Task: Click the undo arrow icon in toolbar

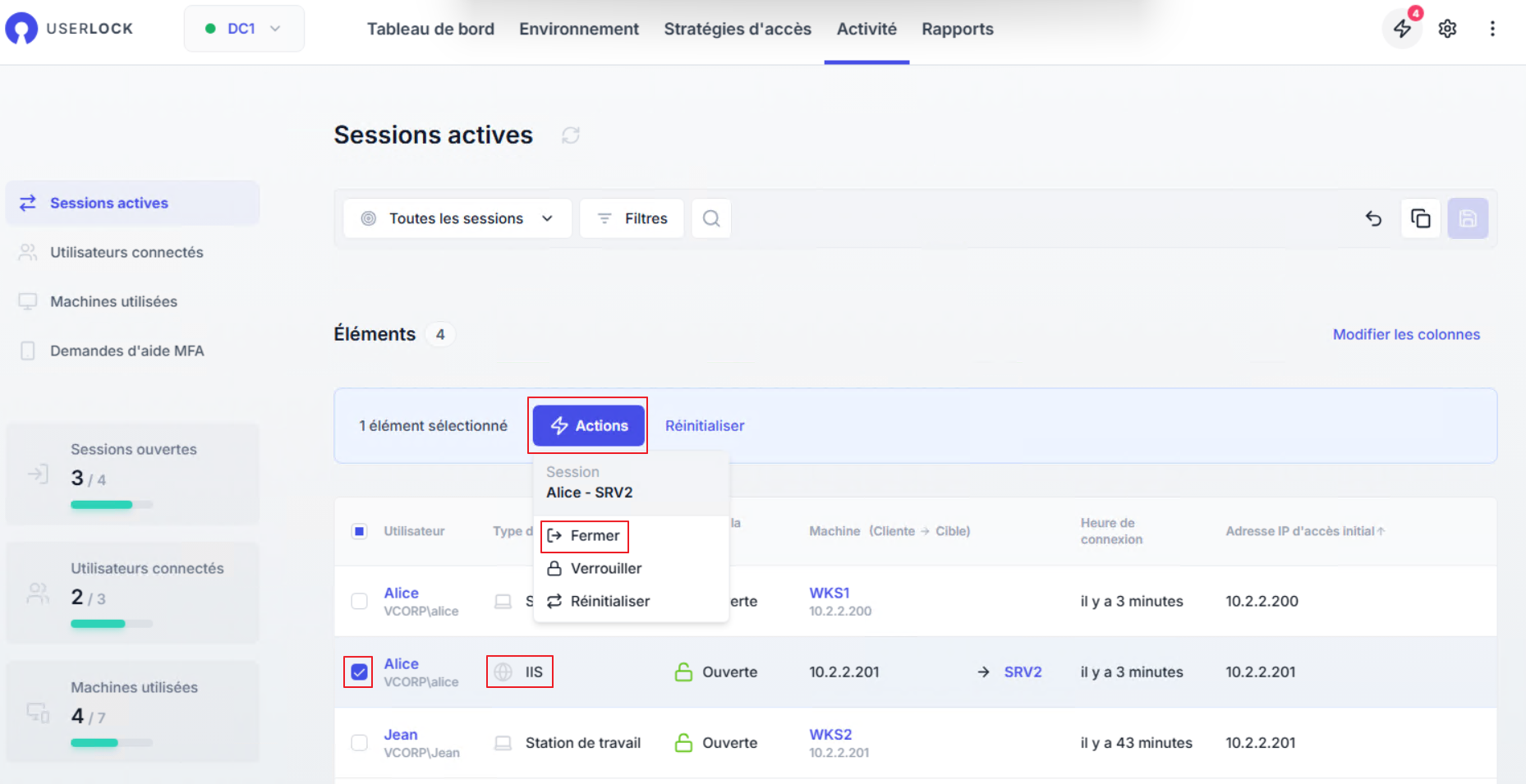Action: (1373, 218)
